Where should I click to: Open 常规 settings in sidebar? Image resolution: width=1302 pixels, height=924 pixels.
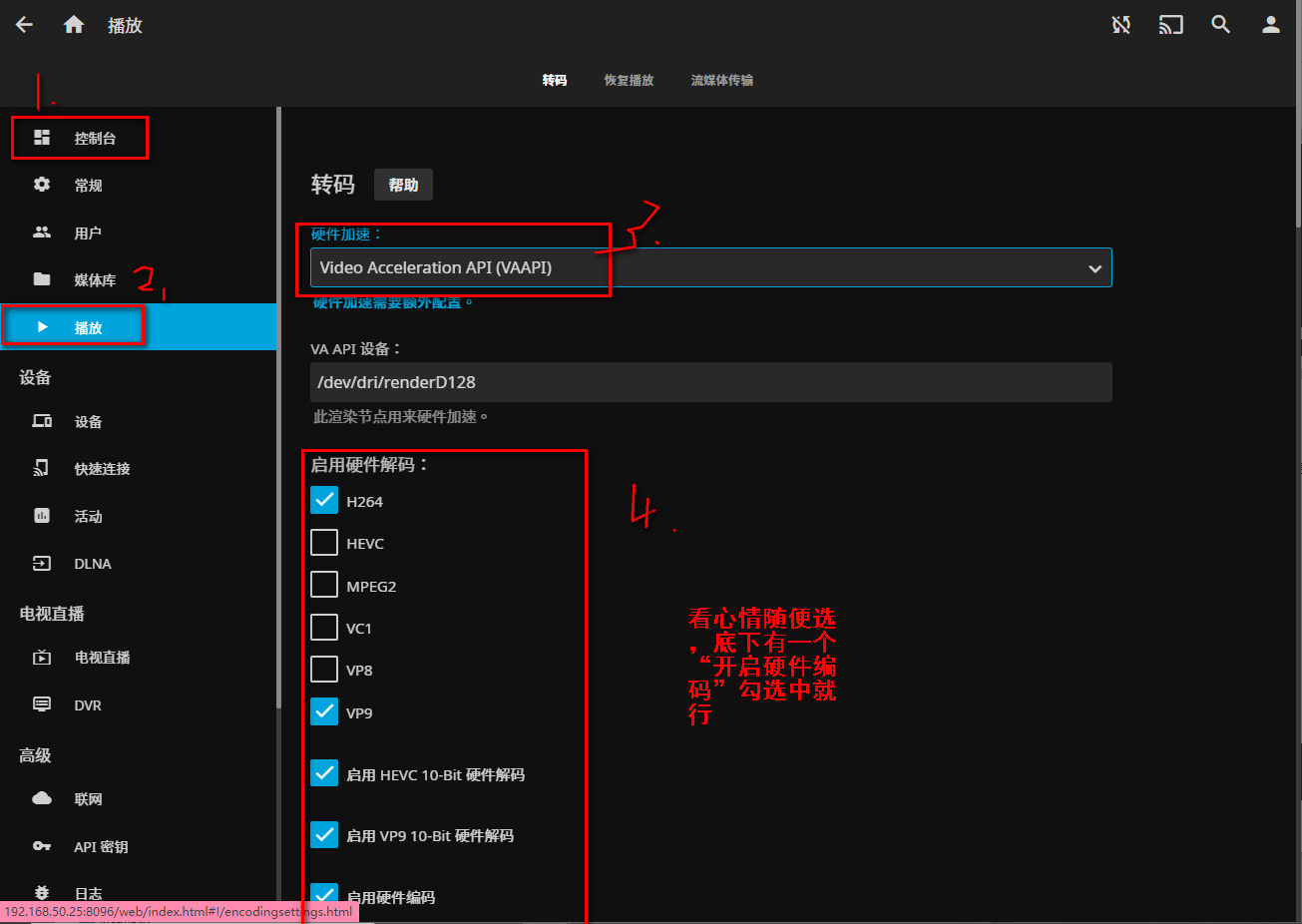coord(138,185)
